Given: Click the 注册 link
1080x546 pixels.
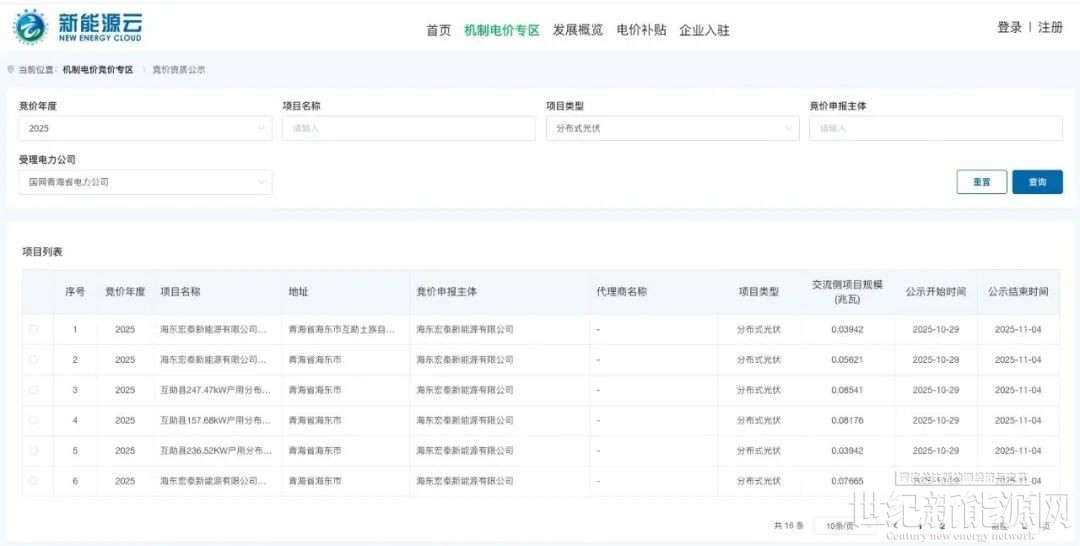Looking at the screenshot, I should click(1050, 28).
